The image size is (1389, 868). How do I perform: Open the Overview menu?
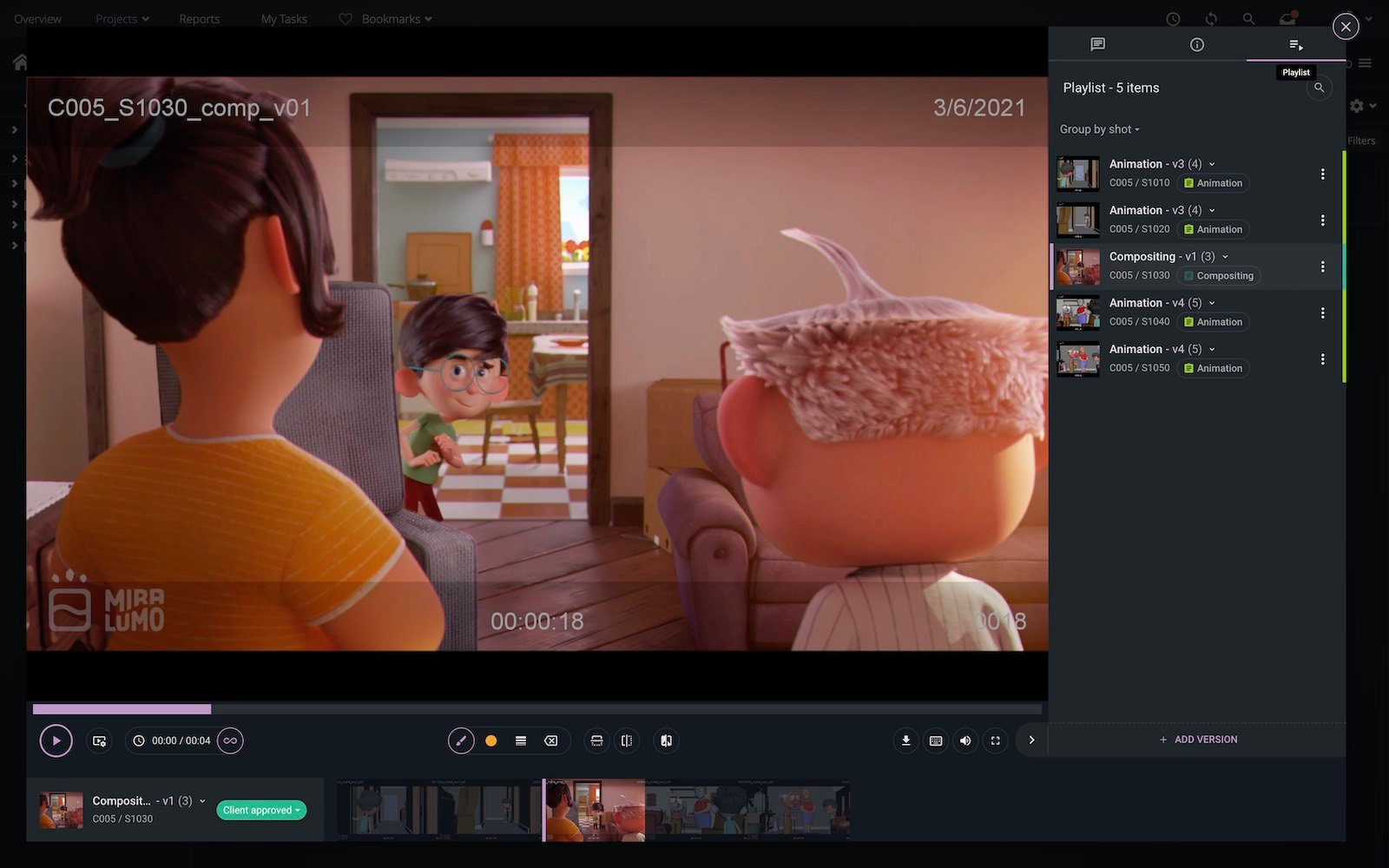37,19
